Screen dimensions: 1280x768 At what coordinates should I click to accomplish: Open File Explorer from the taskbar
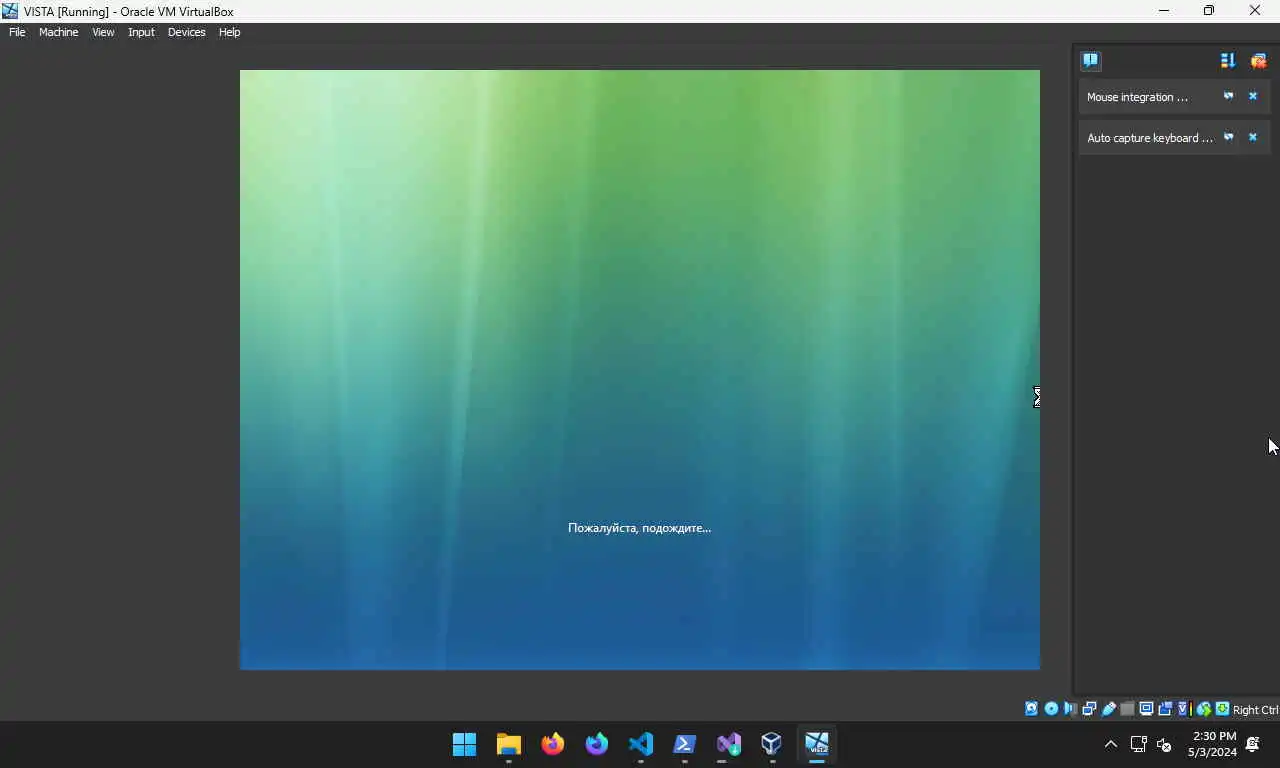tap(509, 744)
